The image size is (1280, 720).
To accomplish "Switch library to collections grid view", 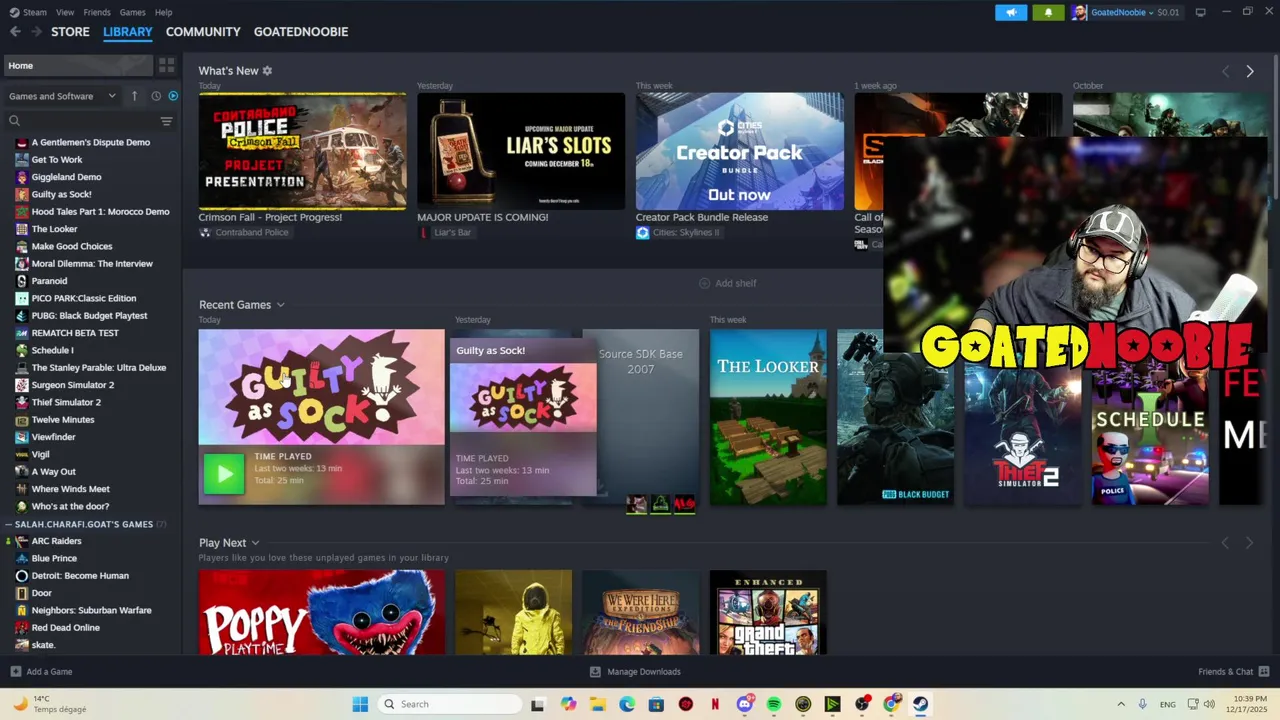I will 166,65.
